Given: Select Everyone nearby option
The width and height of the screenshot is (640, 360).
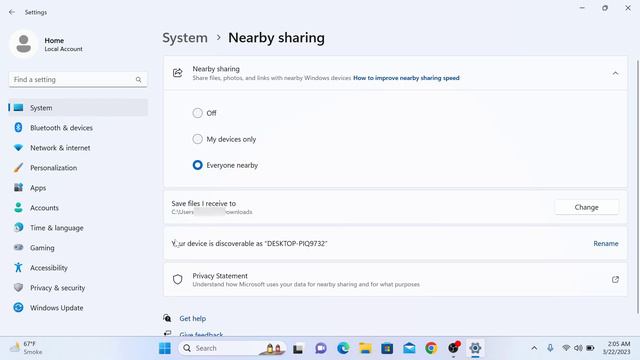Looking at the screenshot, I should [198, 165].
